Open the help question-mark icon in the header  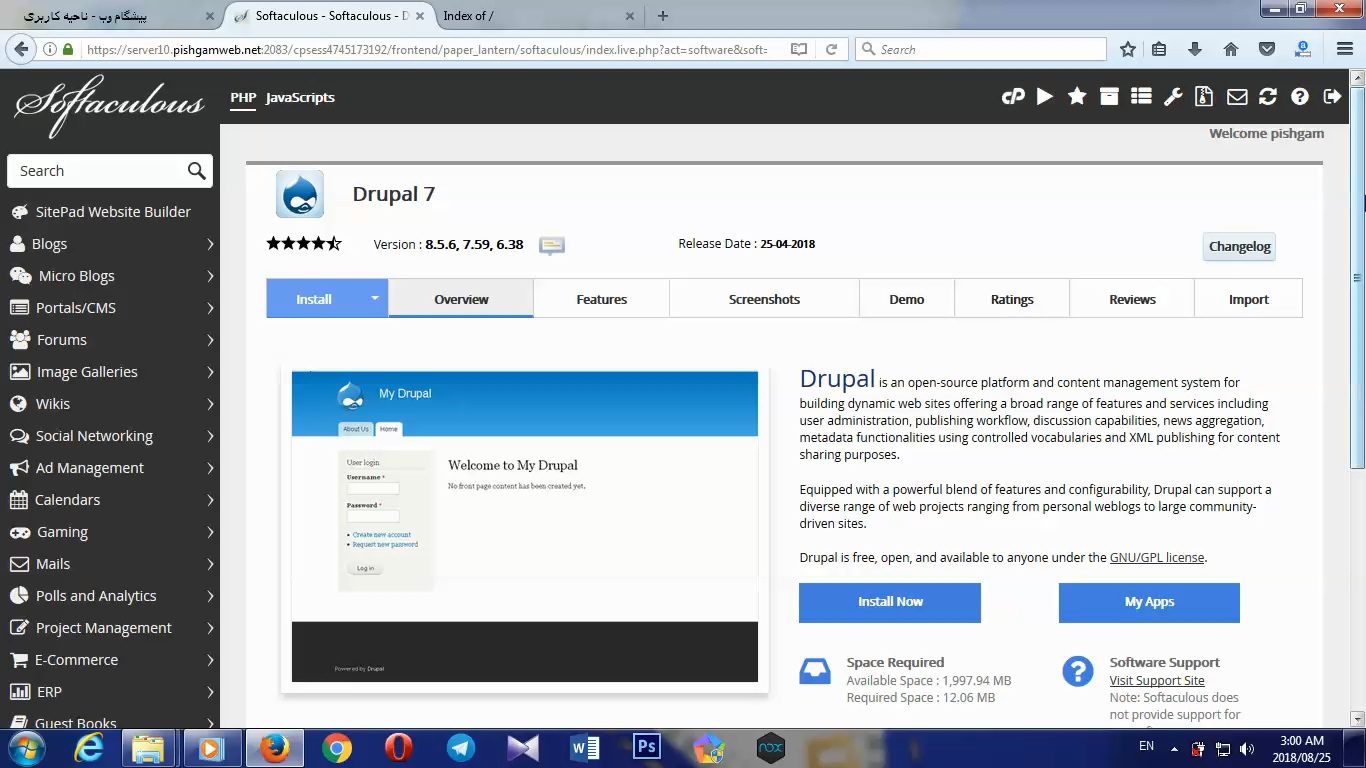tap(1300, 97)
